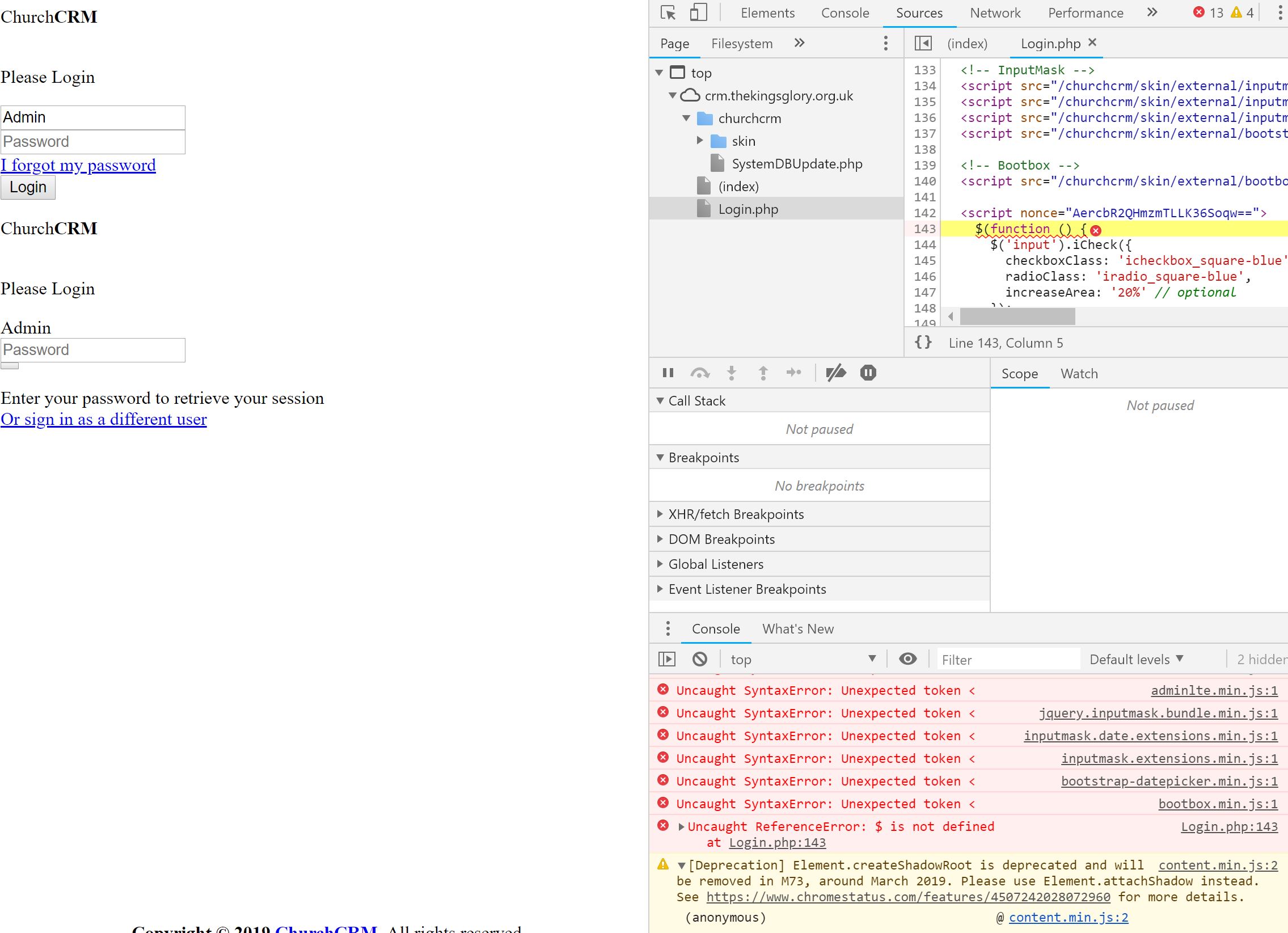
Task: Pretty-print the source with curly braces icon
Action: pos(923,343)
